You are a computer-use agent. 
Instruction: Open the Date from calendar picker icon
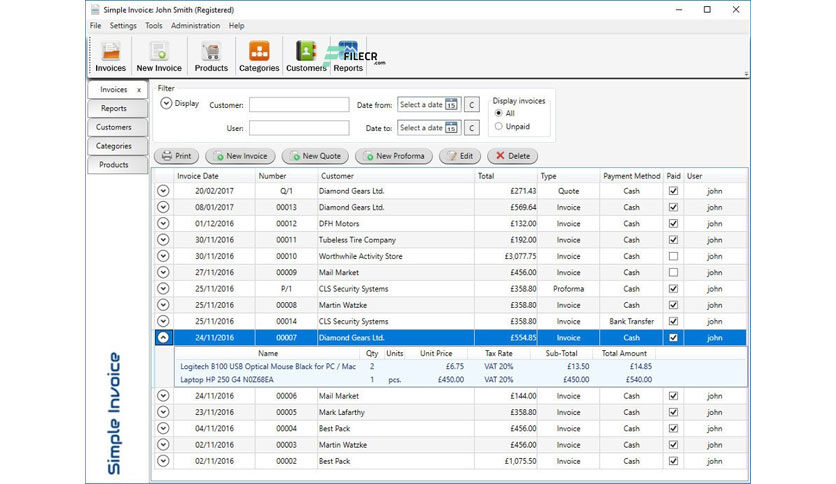pyautogui.click(x=451, y=104)
